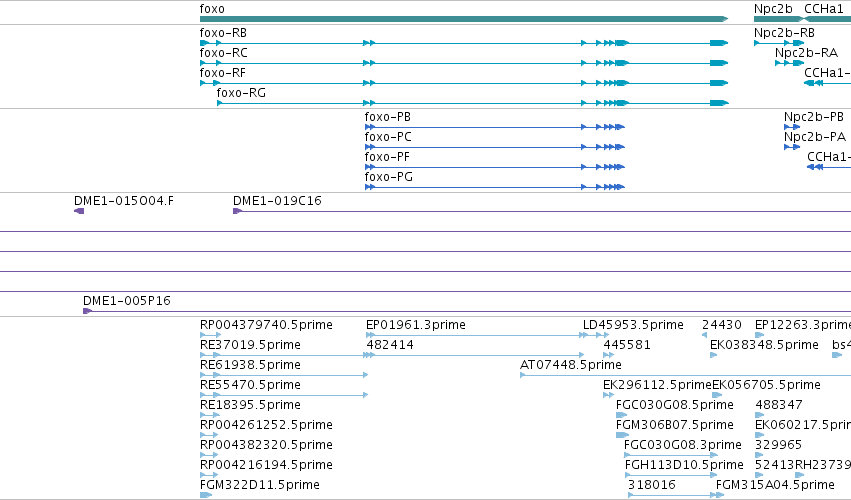
Task: Click the EK038348.5prime arrow glyph
Action: (x=714, y=355)
